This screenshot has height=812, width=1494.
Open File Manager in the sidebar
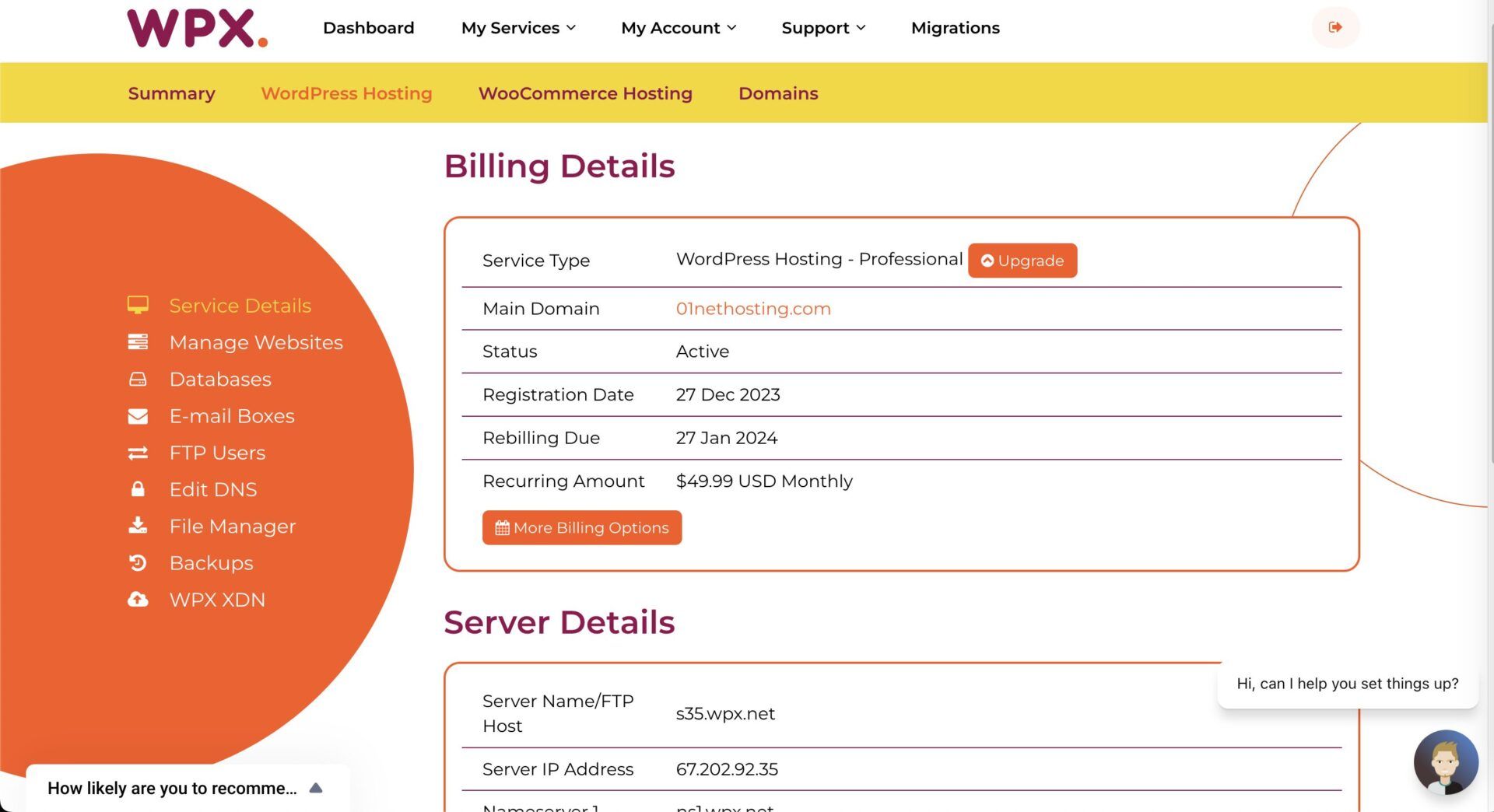233,527
